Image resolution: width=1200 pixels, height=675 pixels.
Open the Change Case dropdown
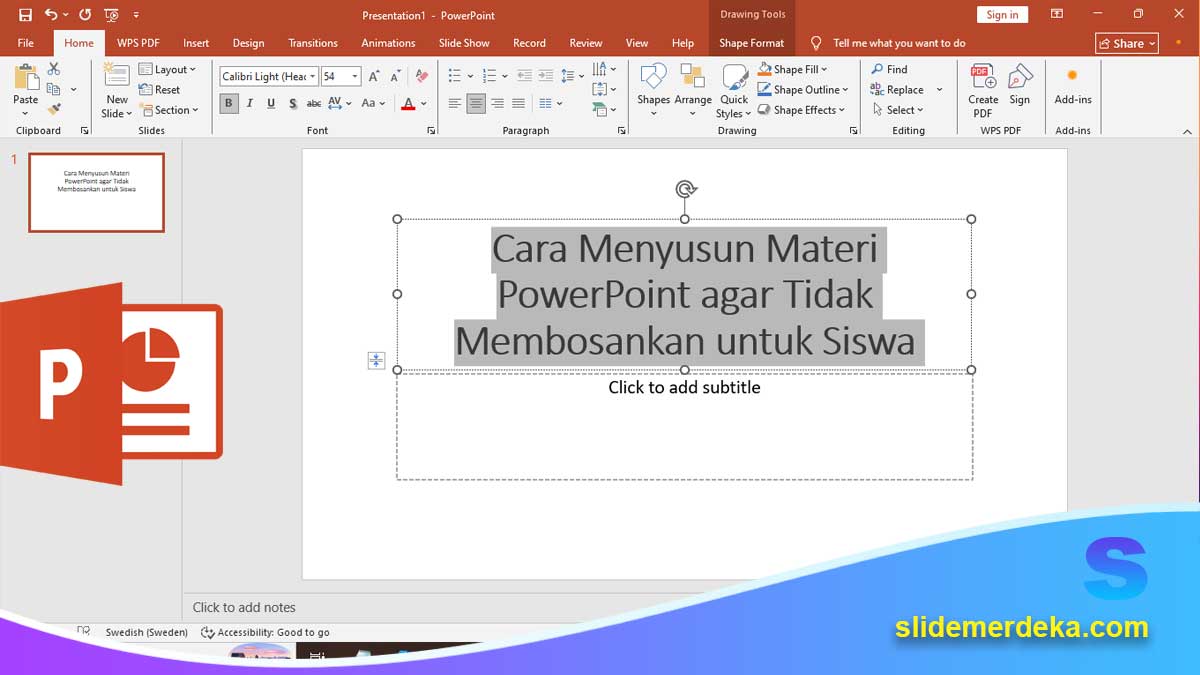(373, 103)
